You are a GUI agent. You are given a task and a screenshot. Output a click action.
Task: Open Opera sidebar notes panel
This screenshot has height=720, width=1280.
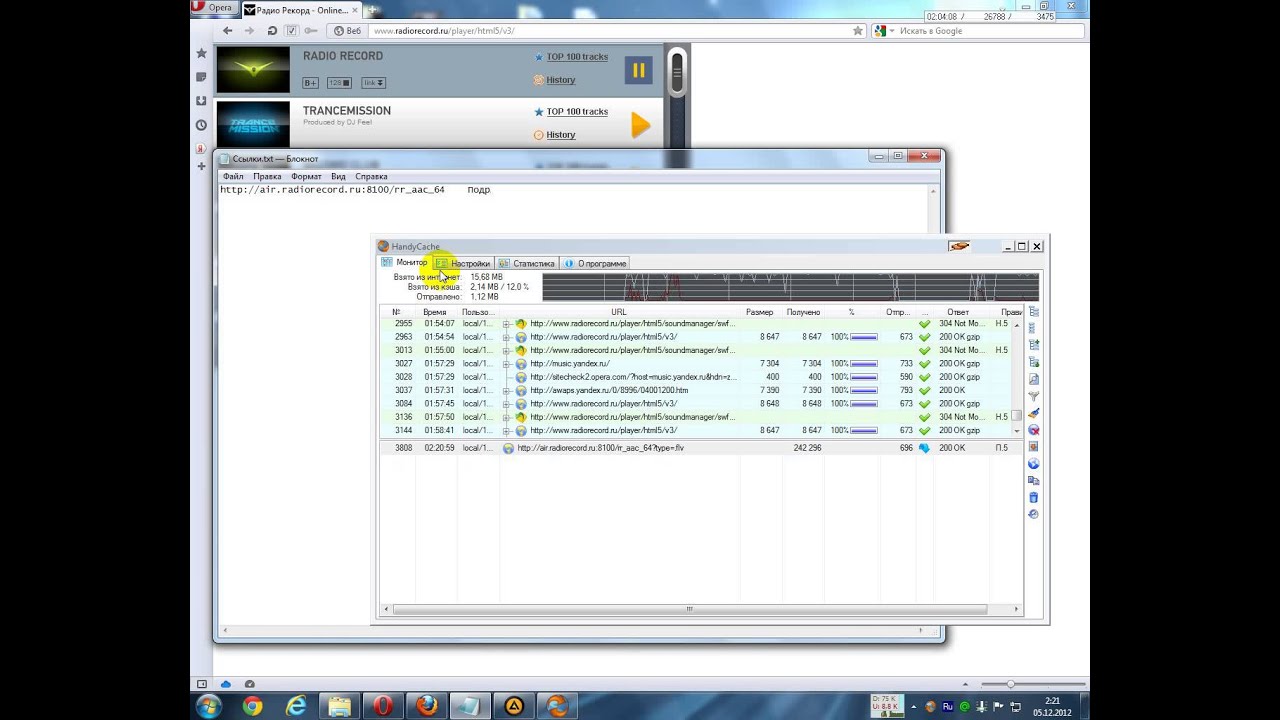[201, 77]
